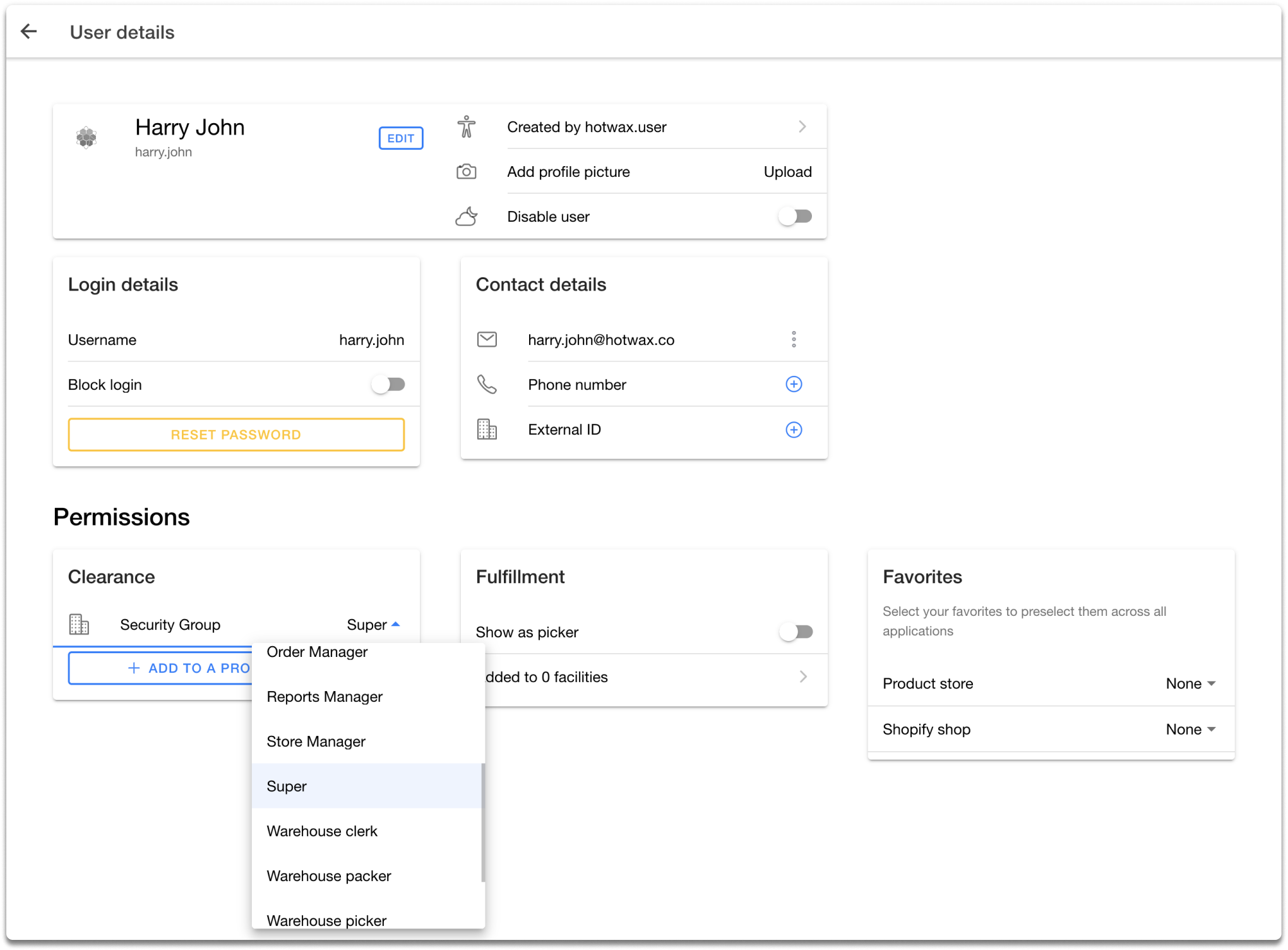Image resolution: width=1288 pixels, height=950 pixels.
Task: Enable the Show as picker switch
Action: [796, 632]
